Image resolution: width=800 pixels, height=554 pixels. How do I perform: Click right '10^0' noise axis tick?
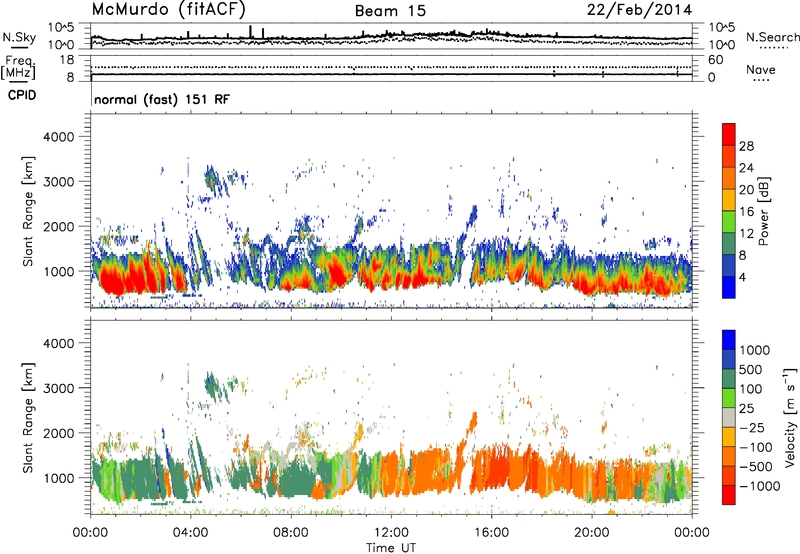[722, 45]
